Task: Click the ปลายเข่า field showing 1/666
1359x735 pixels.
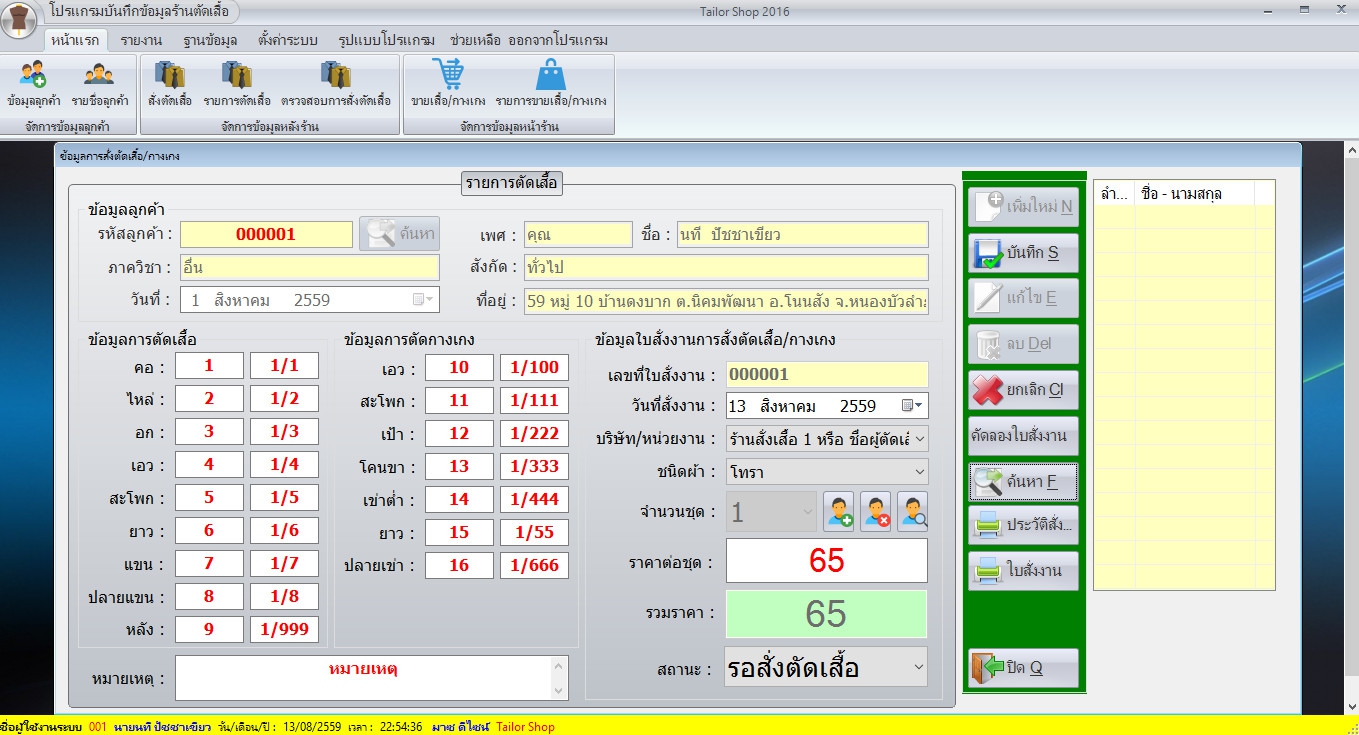Action: point(534,565)
